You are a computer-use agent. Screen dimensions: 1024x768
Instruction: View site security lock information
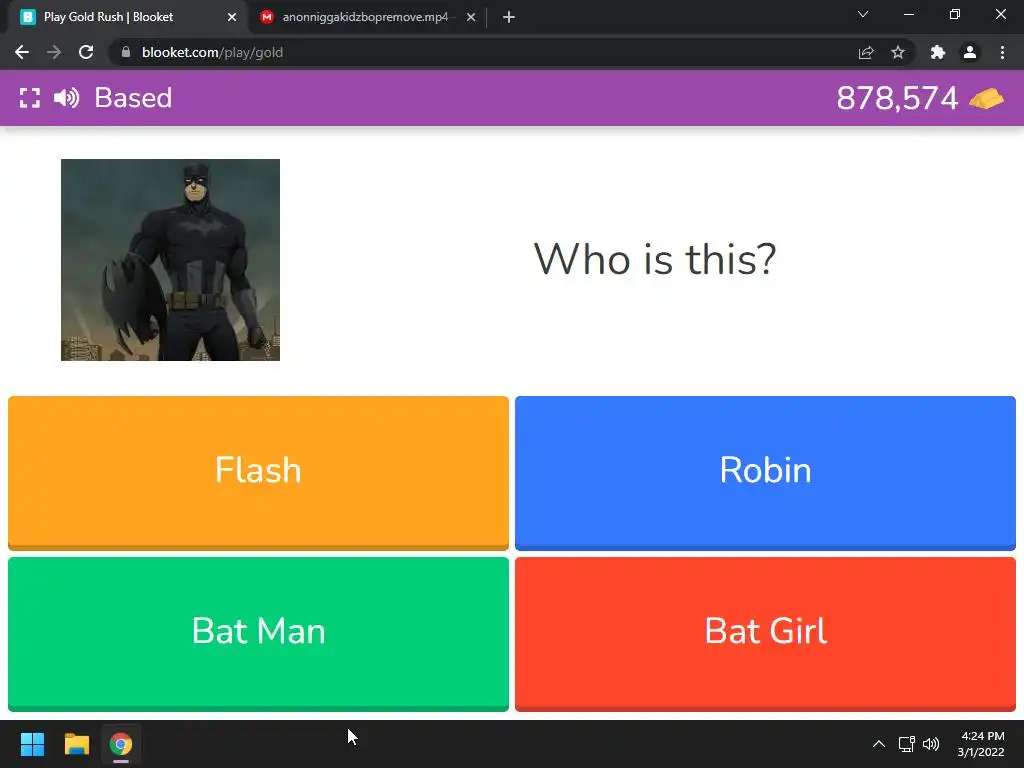[x=126, y=52]
